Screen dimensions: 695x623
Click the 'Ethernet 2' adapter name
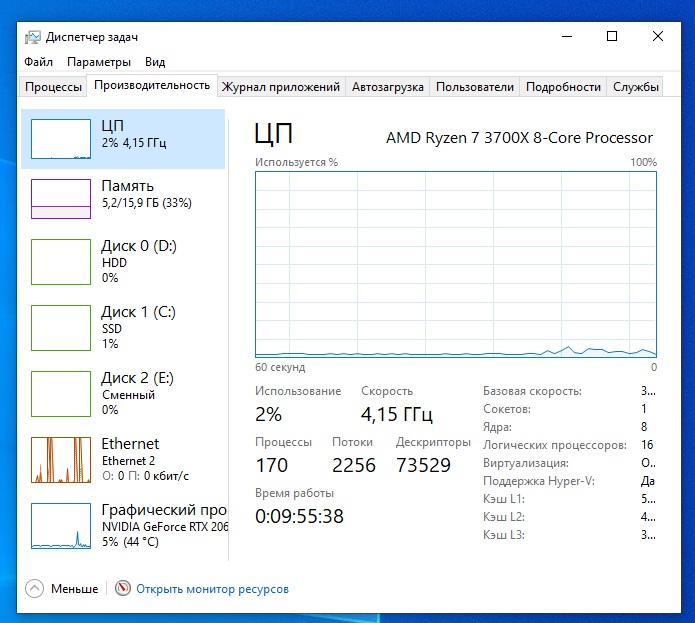tap(129, 461)
